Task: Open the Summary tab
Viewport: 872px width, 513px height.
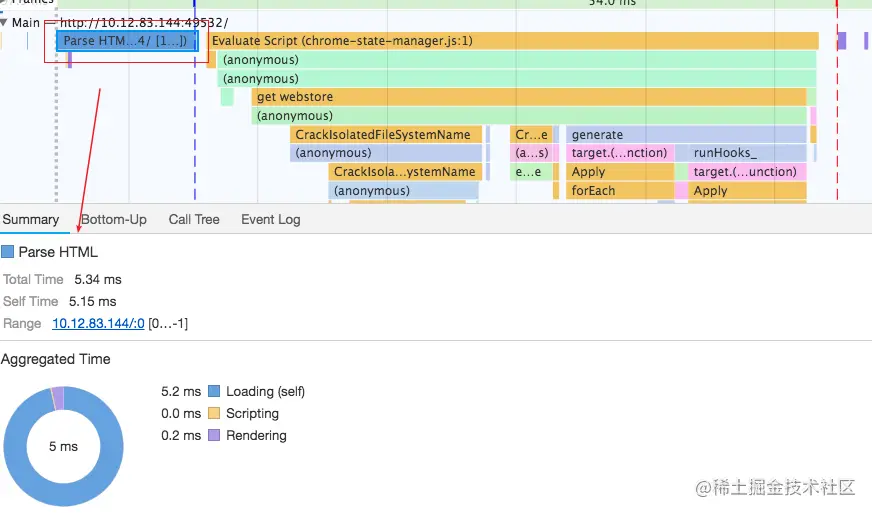Action: point(31,220)
